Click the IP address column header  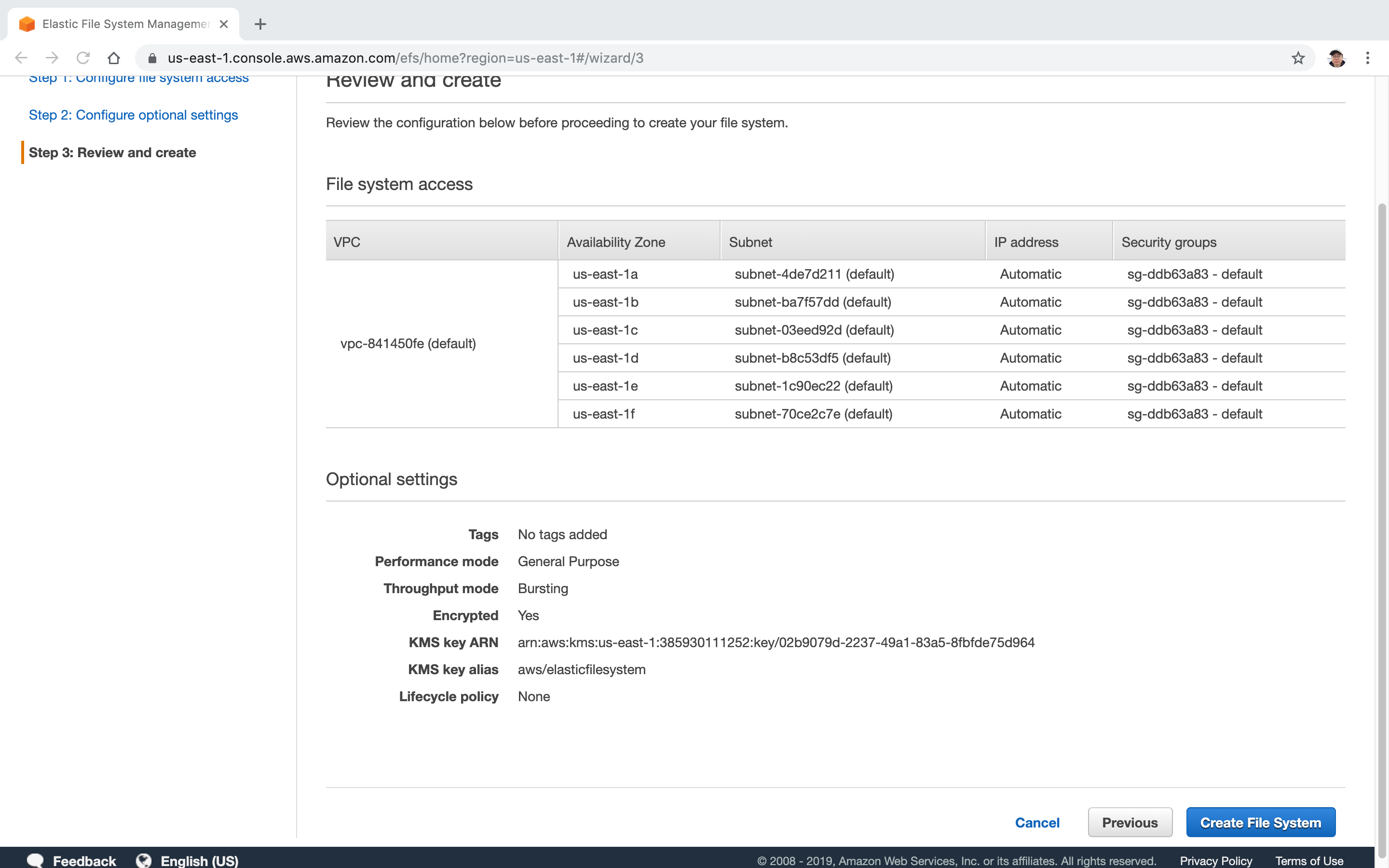click(x=1049, y=241)
